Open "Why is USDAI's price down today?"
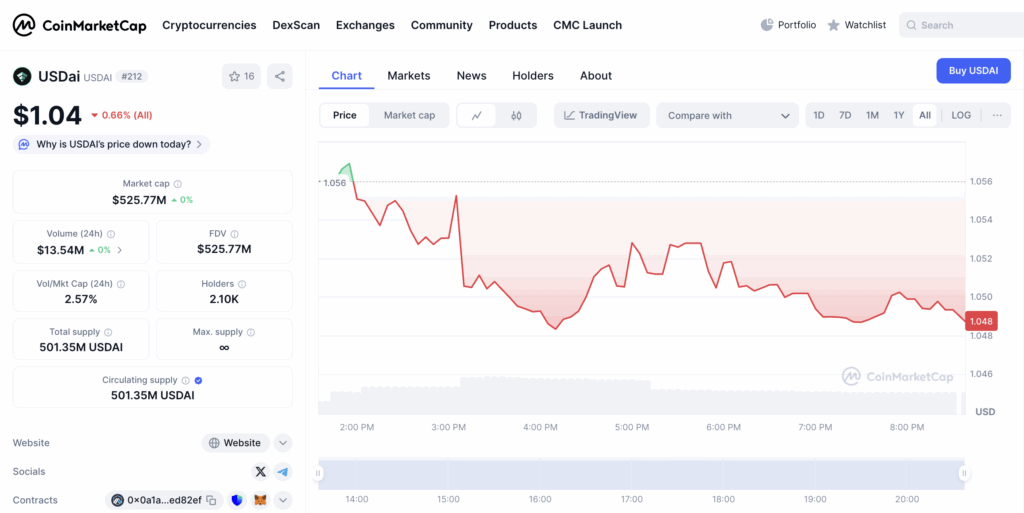The width and height of the screenshot is (1024, 513). (111, 144)
